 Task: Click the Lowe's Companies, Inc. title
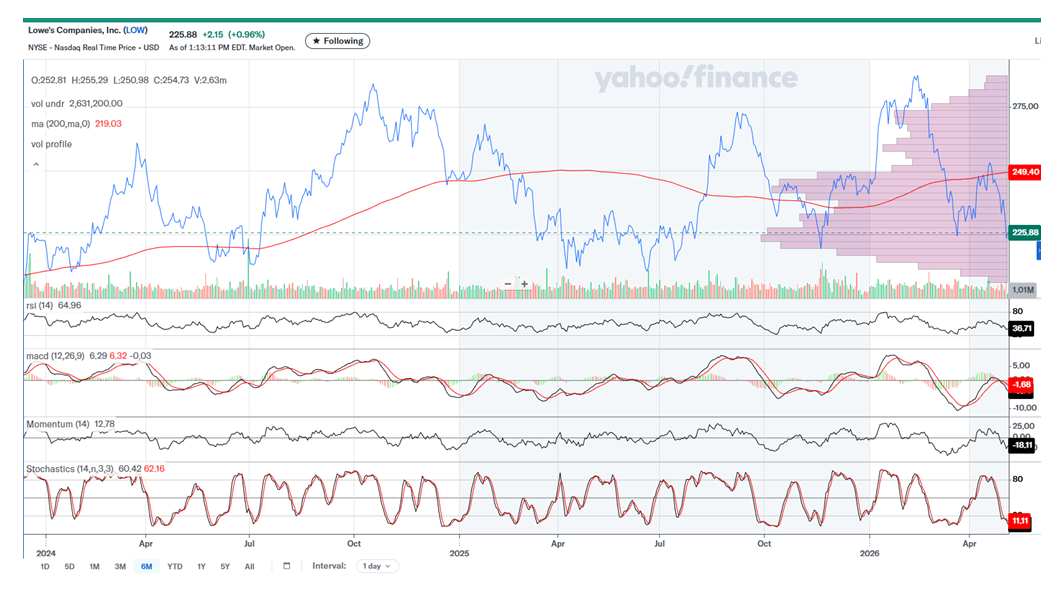pos(75,30)
